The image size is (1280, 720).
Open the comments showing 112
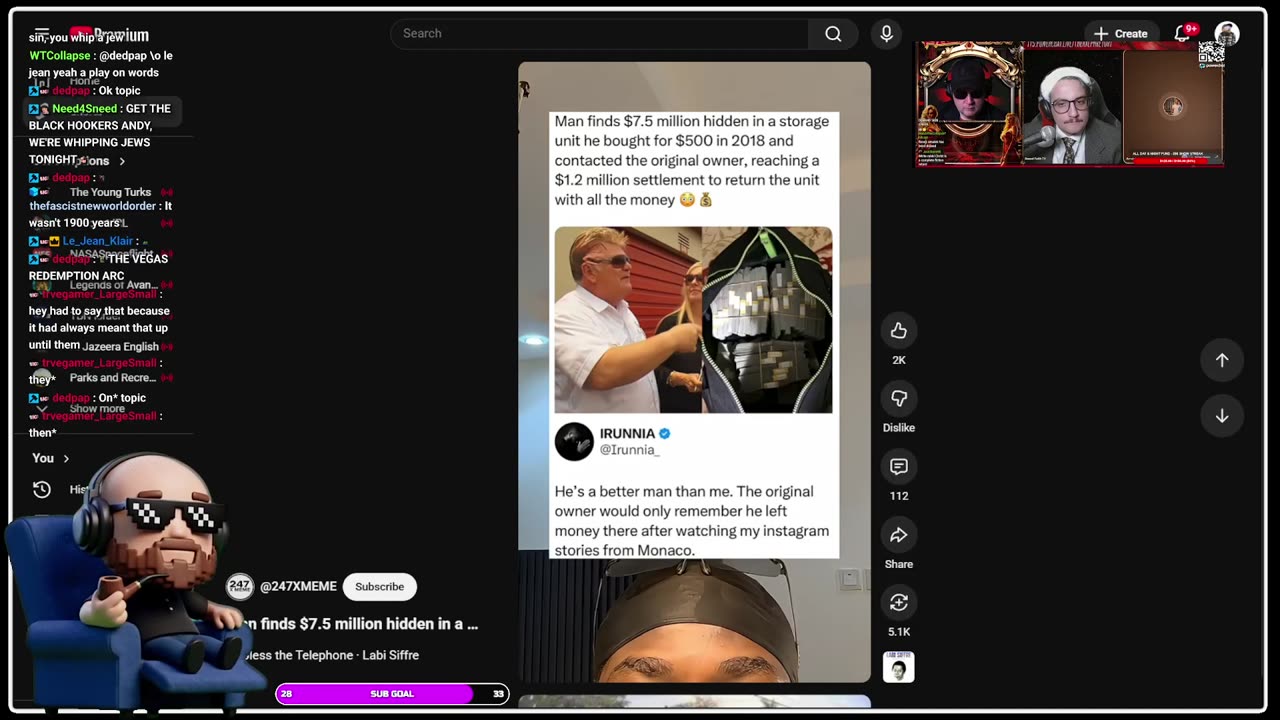tap(899, 467)
